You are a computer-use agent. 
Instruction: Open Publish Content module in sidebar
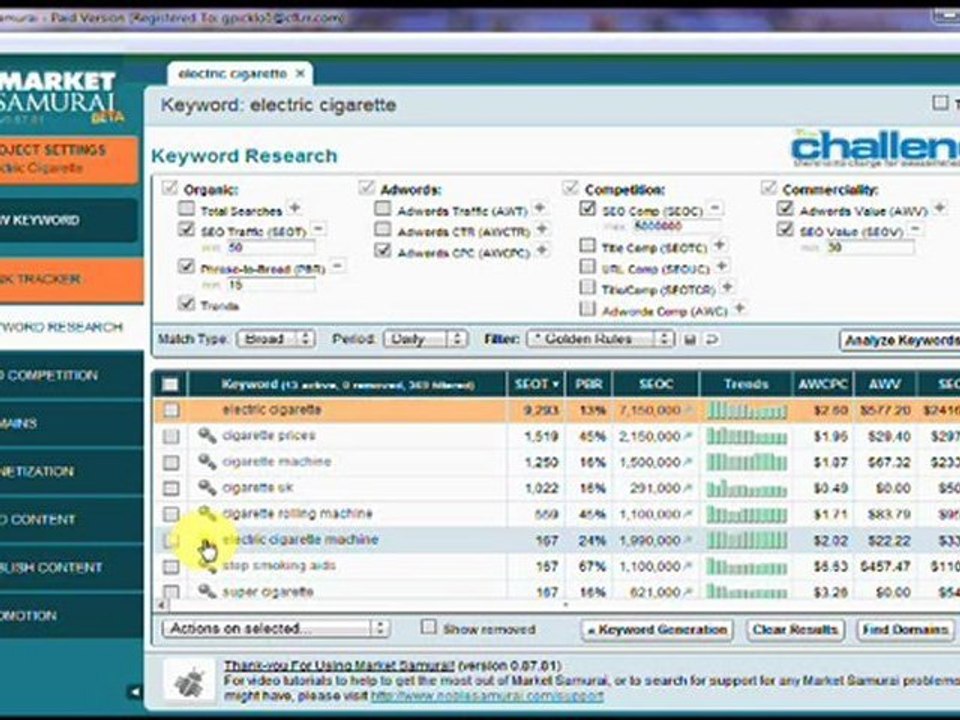(71, 568)
